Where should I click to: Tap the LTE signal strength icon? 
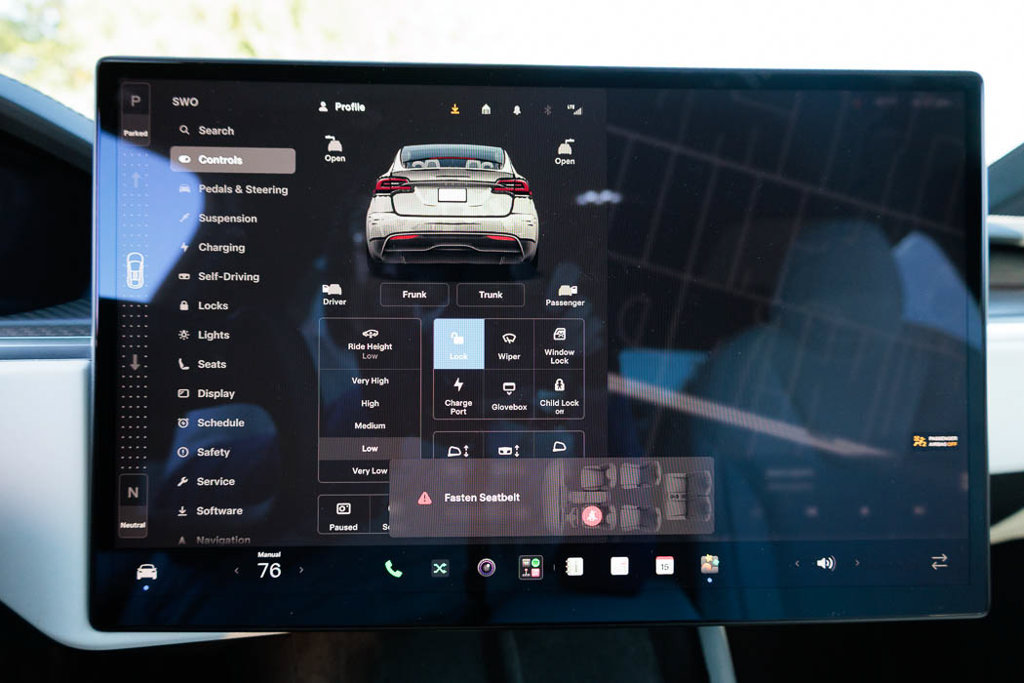click(575, 110)
